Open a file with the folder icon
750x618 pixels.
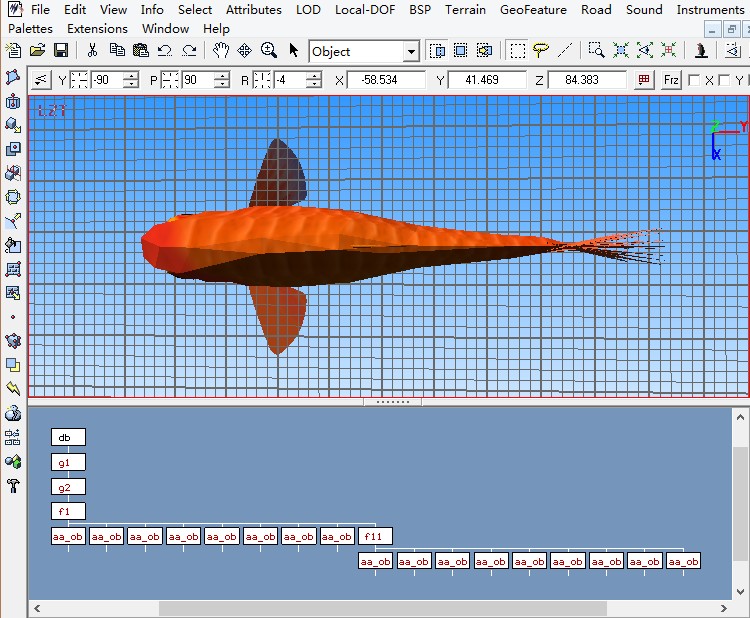click(x=37, y=50)
